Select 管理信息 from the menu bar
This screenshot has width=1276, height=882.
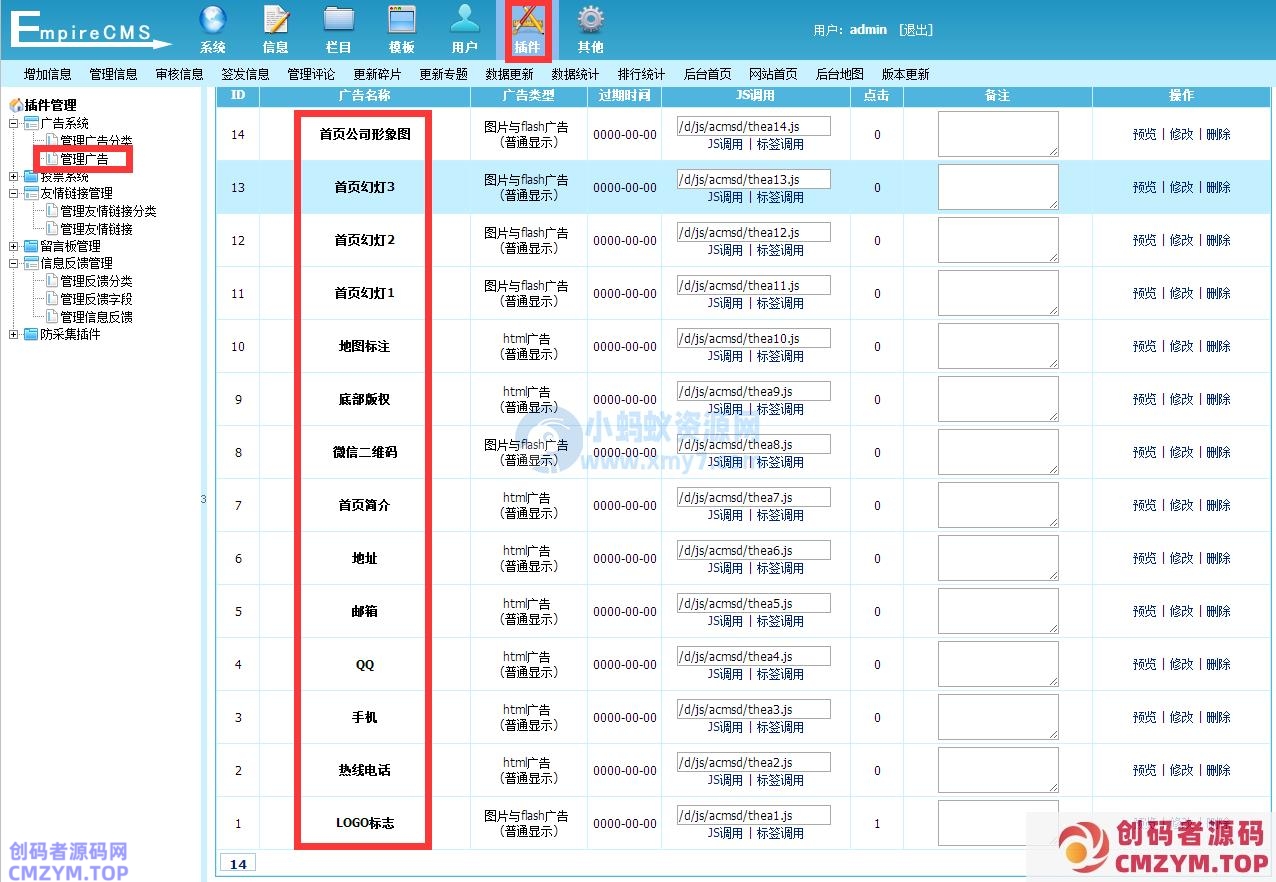(113, 74)
